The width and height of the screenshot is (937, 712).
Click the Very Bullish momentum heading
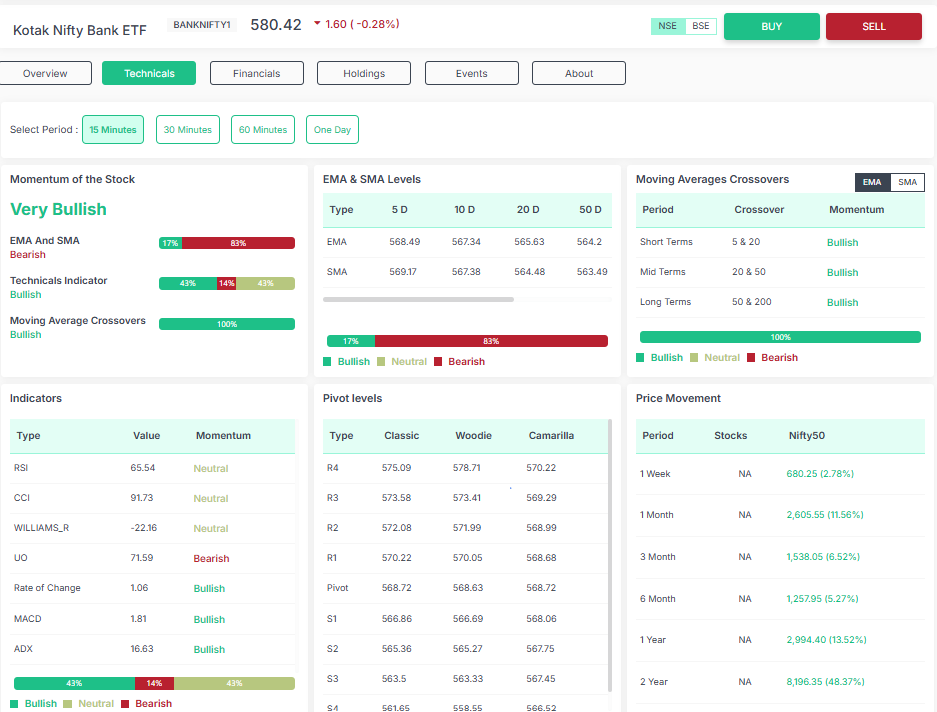pos(59,209)
